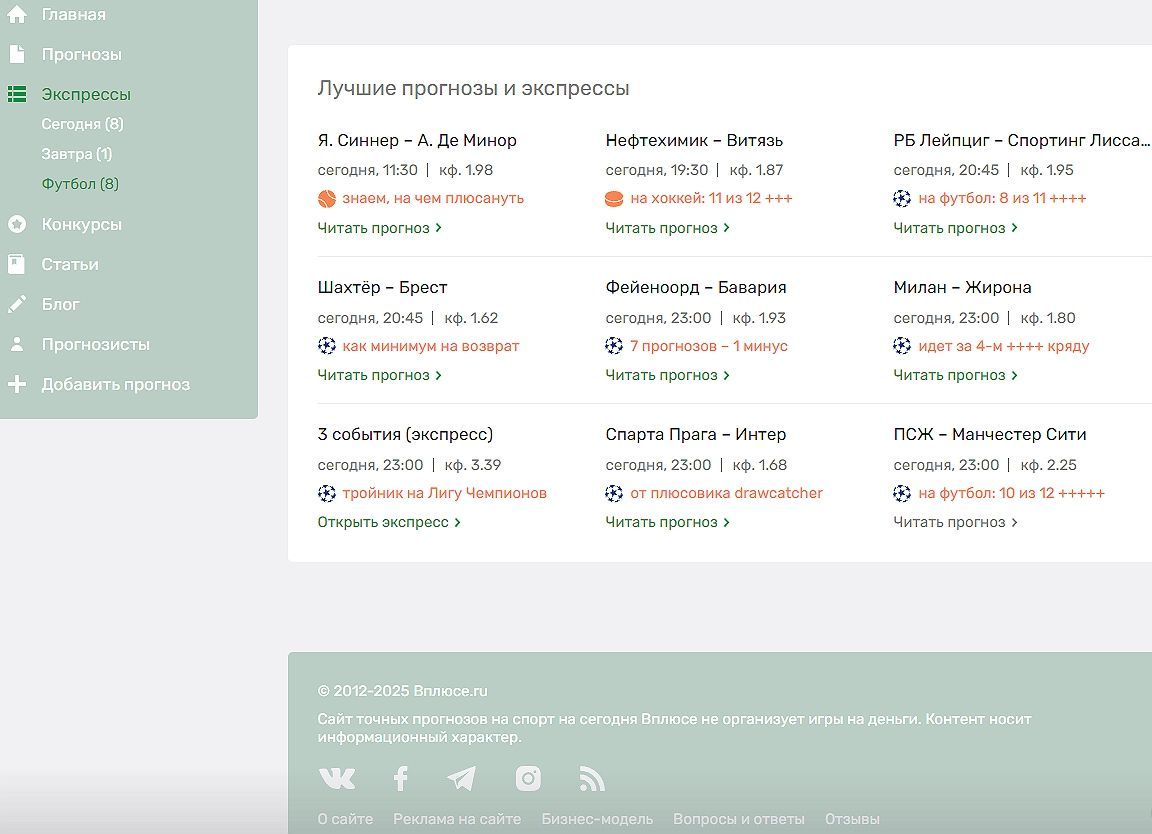The height and width of the screenshot is (834, 1152).
Task: Open the match title Фейеноорд – Бавария
Action: (x=696, y=287)
